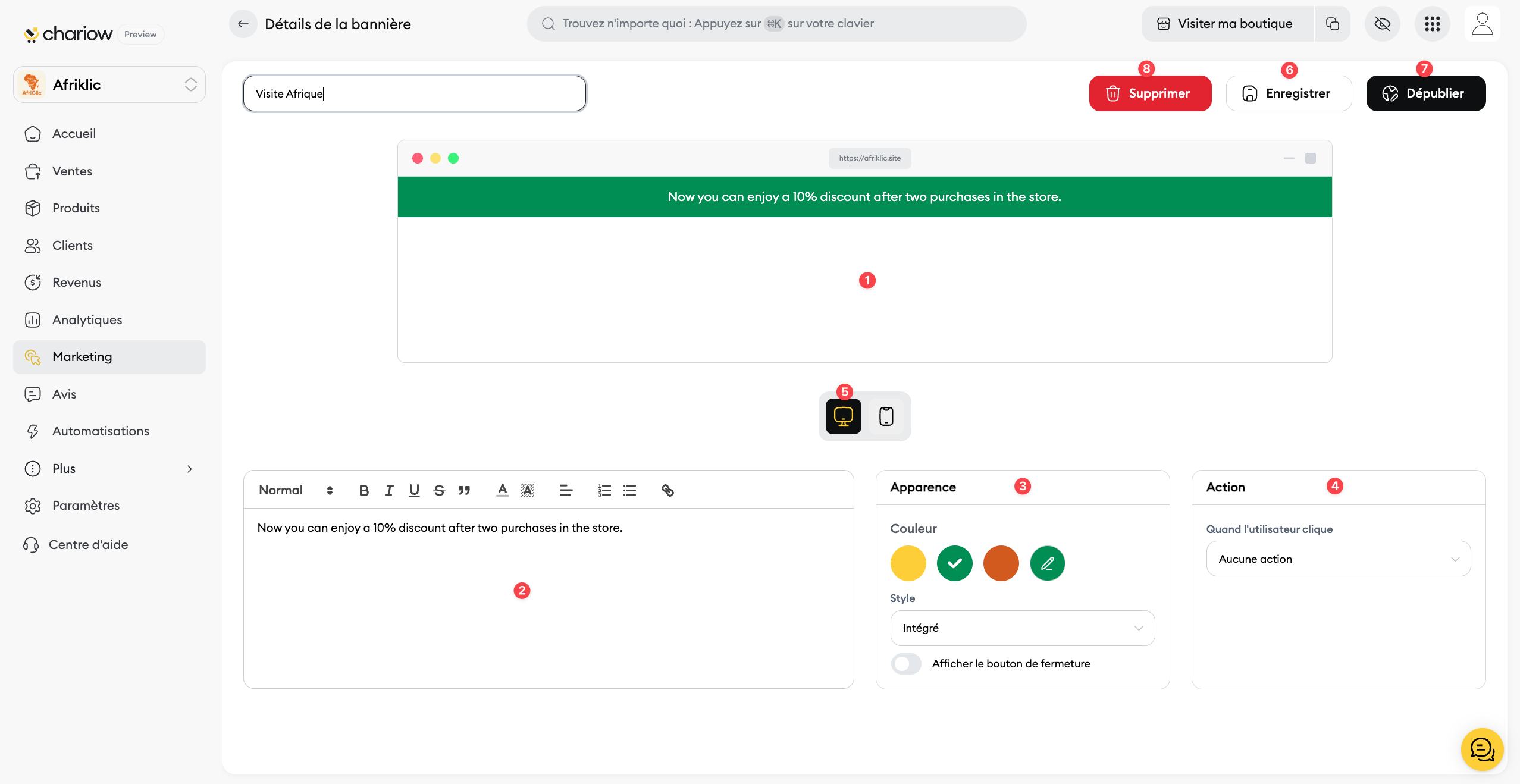Screen dimensions: 1520x784
Task: Click the insert link icon
Action: pyautogui.click(x=667, y=490)
